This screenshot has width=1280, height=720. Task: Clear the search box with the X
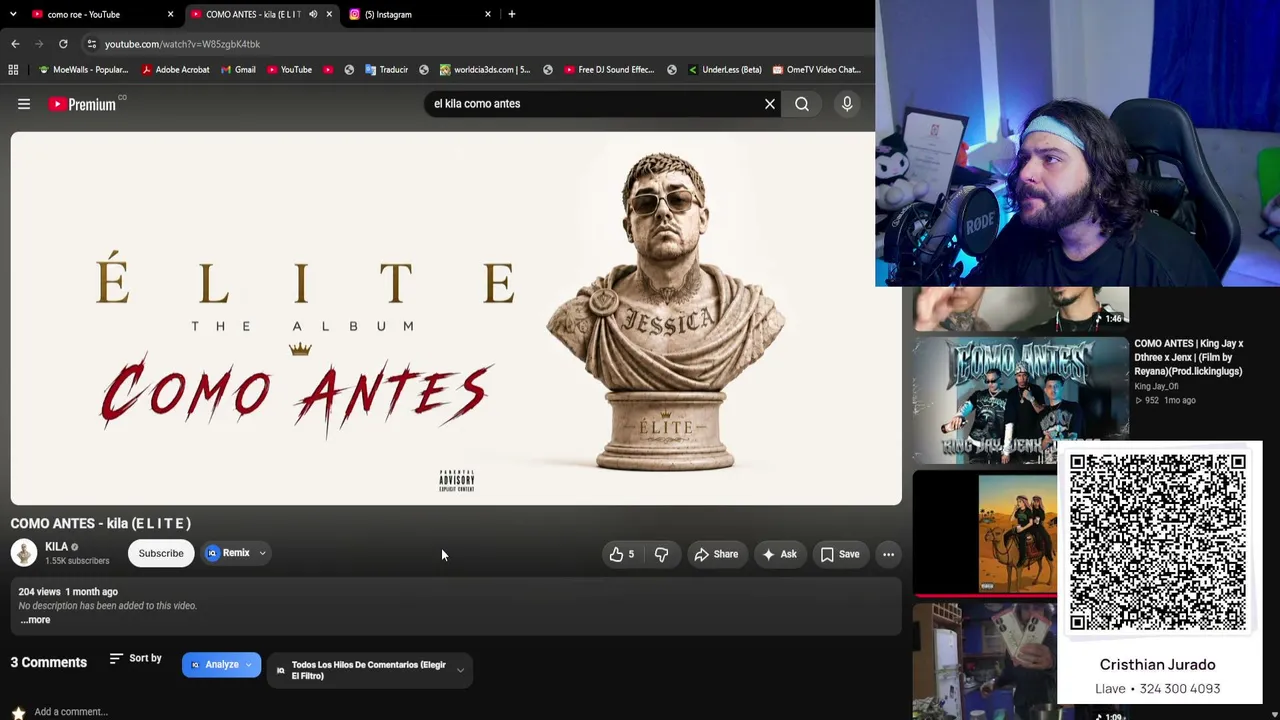click(x=770, y=104)
